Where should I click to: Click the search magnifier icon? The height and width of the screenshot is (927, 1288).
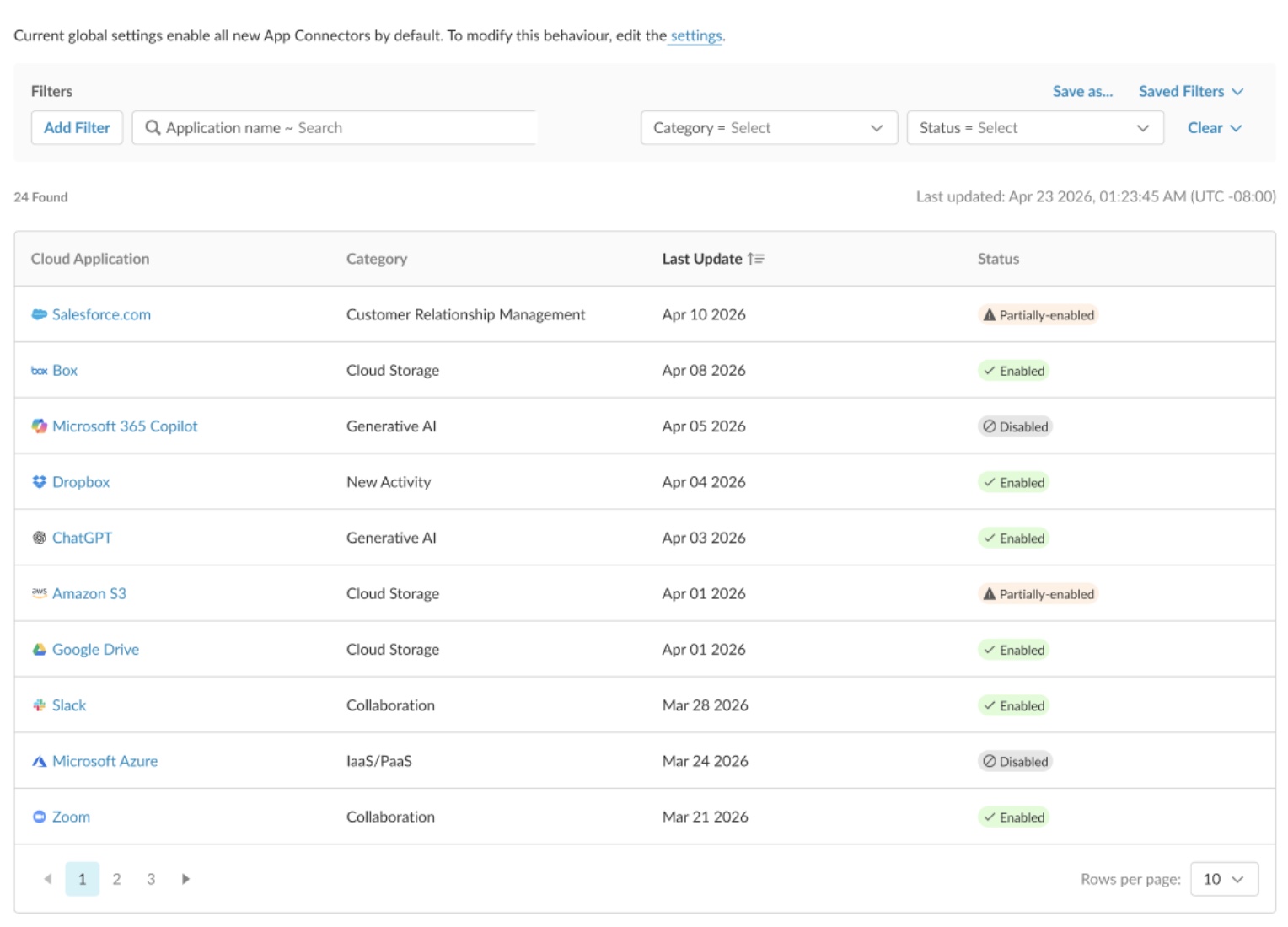pyautogui.click(x=153, y=128)
